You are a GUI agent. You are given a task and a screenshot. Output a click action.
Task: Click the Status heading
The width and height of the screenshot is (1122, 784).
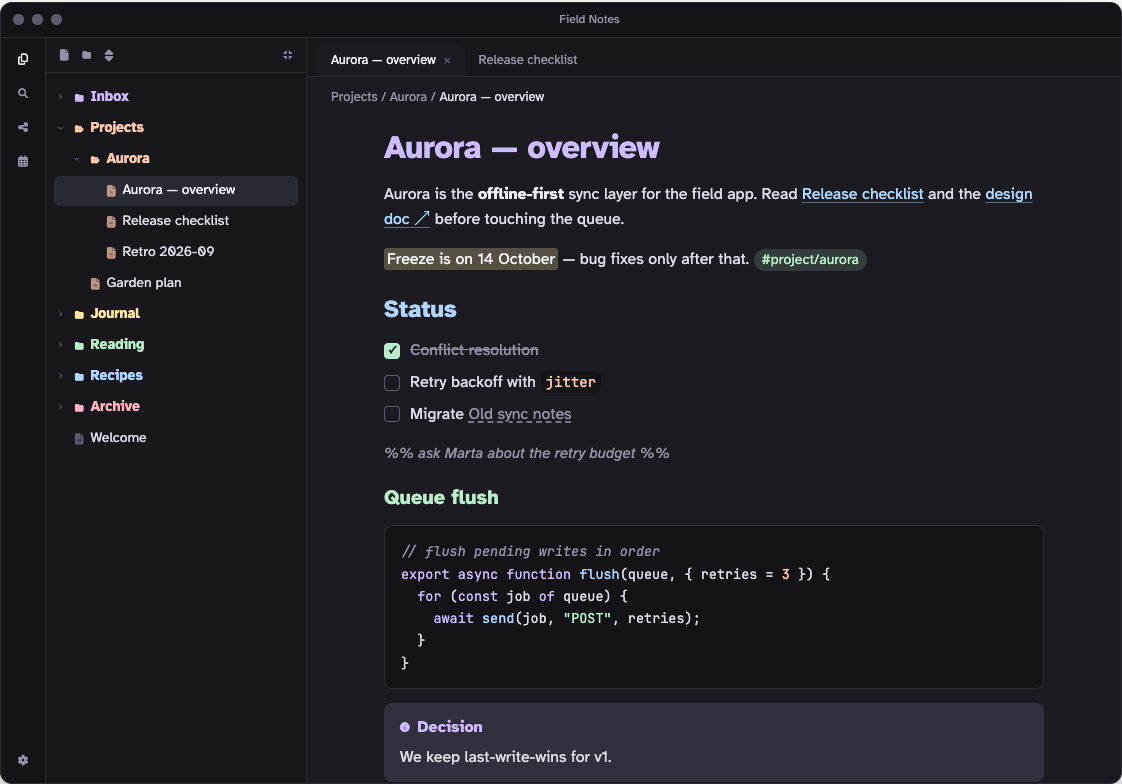[x=420, y=309]
